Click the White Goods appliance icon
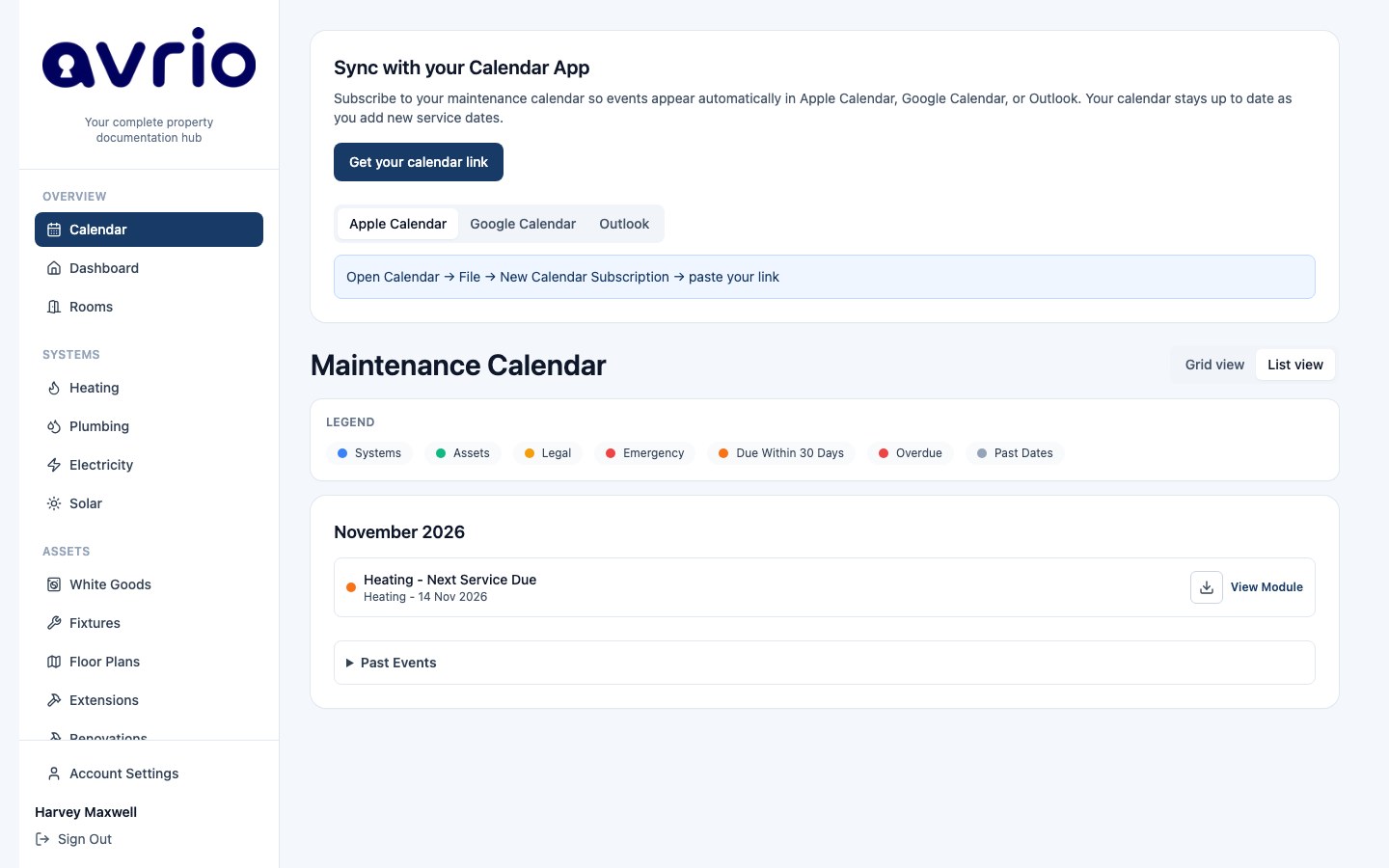 pos(54,584)
